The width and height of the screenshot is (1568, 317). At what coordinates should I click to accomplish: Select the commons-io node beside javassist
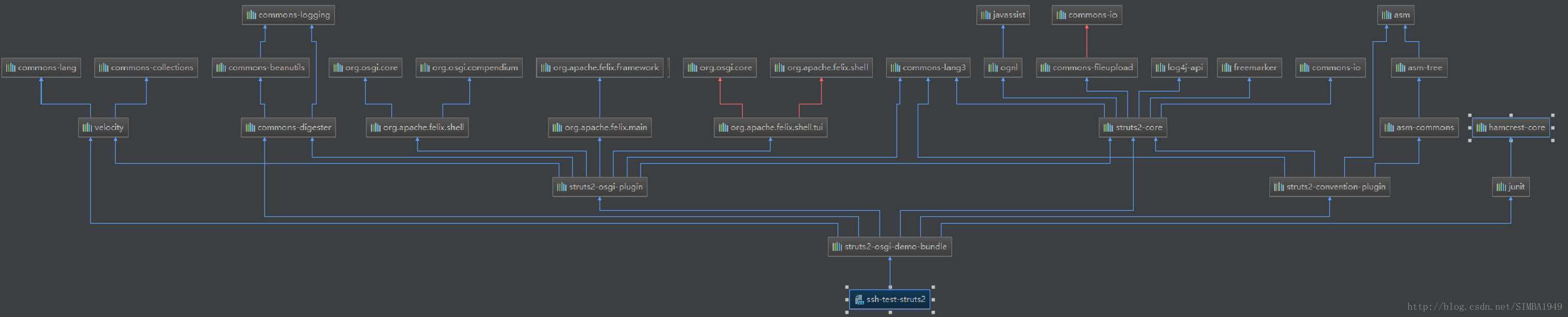tap(1087, 14)
